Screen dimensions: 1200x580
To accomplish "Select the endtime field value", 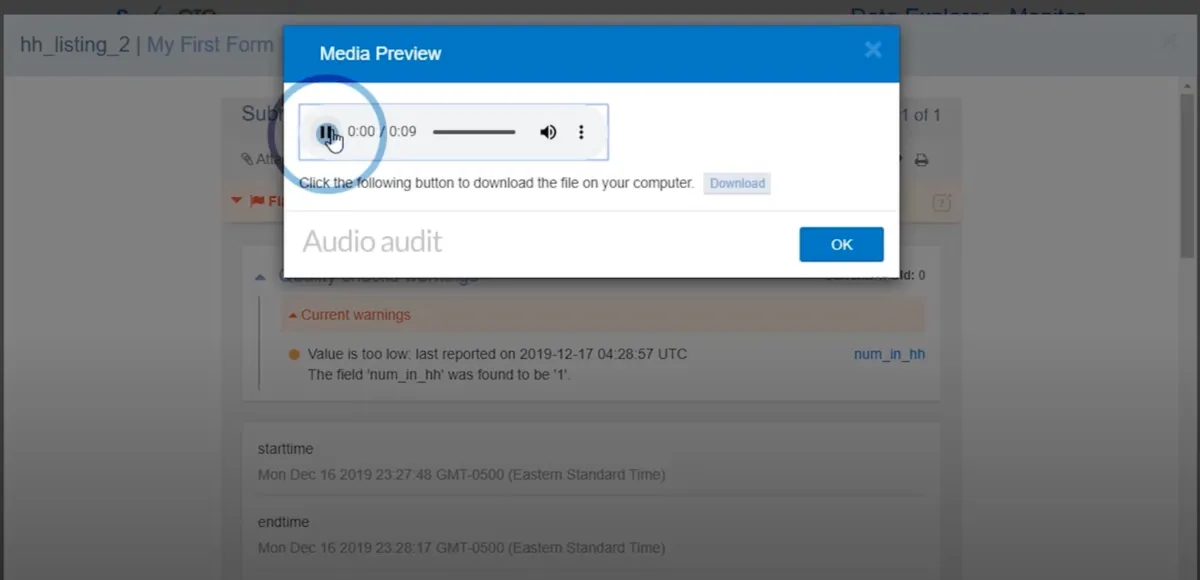I will tap(461, 547).
